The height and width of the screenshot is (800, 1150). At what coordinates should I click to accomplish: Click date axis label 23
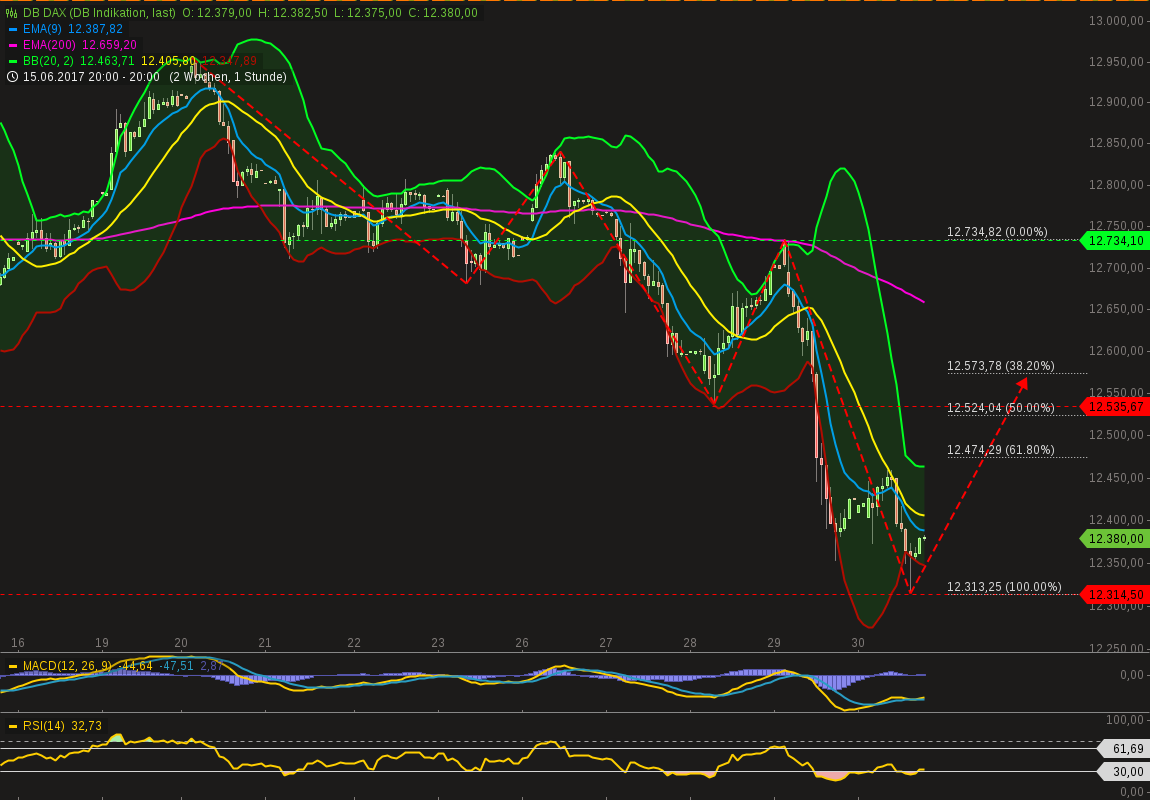pyautogui.click(x=438, y=643)
